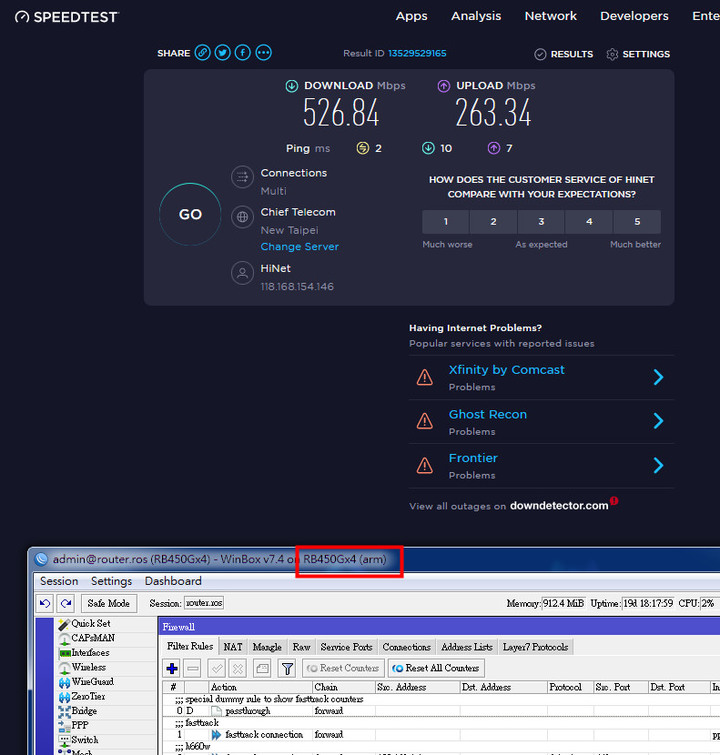Viewport: 720px width, 755px height.
Task: Rate HiNet customer service 1
Action: coord(445,221)
